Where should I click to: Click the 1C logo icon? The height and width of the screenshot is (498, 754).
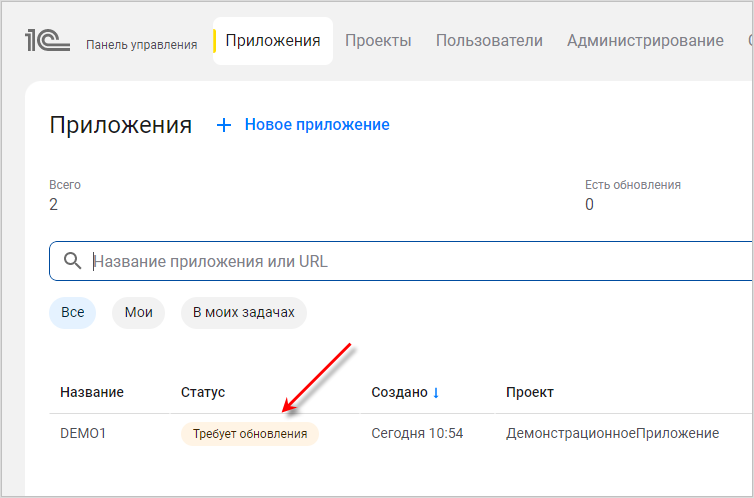(x=48, y=40)
